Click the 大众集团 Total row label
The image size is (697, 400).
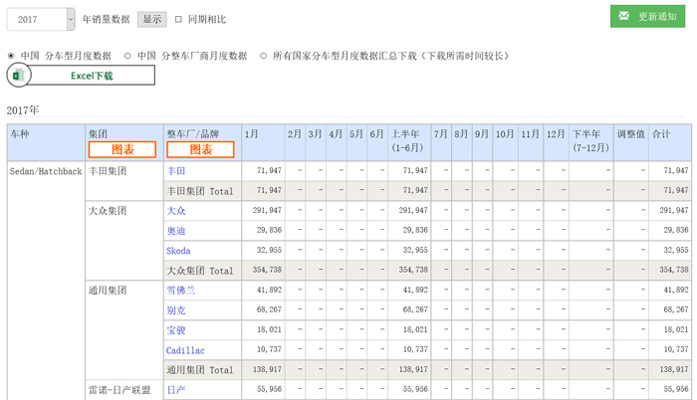point(200,271)
